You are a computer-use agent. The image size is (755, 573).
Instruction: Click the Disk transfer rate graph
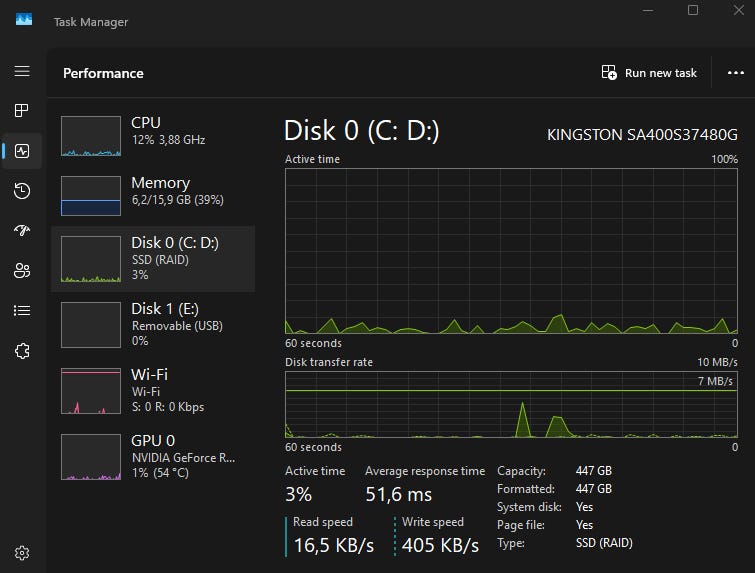point(511,404)
